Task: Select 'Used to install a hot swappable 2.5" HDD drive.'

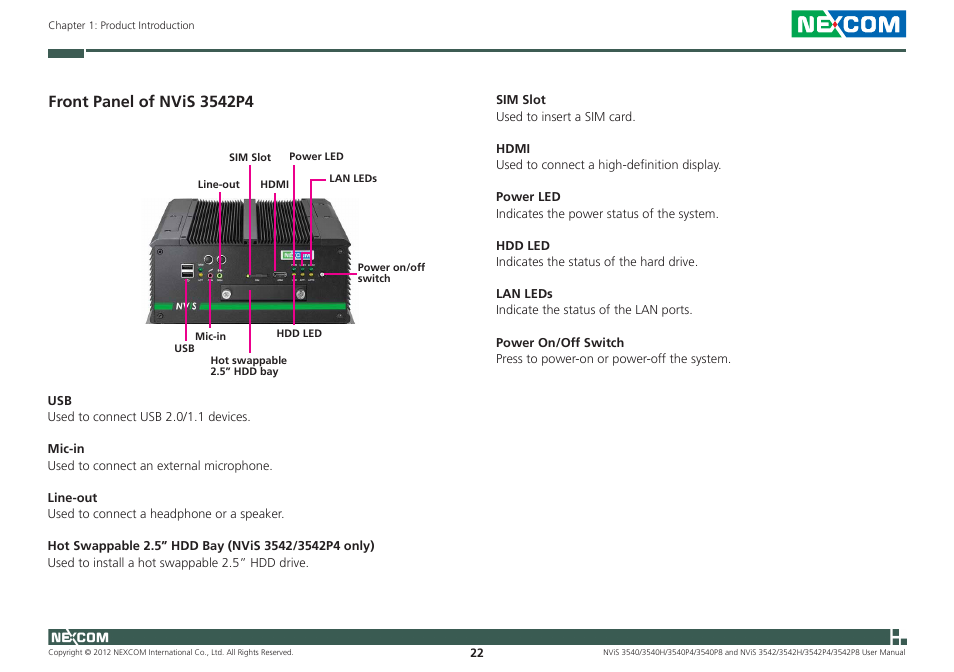Action: pyautogui.click(x=178, y=563)
